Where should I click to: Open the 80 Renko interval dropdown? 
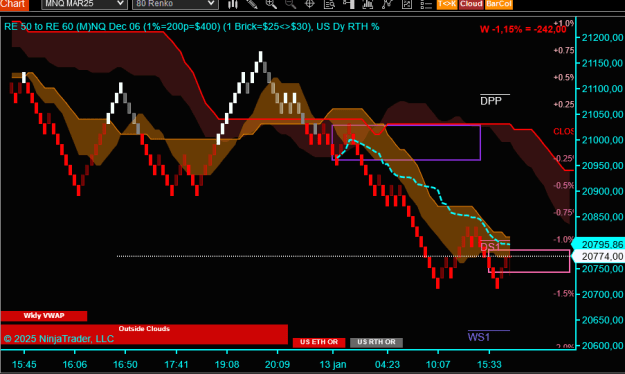coord(175,4)
